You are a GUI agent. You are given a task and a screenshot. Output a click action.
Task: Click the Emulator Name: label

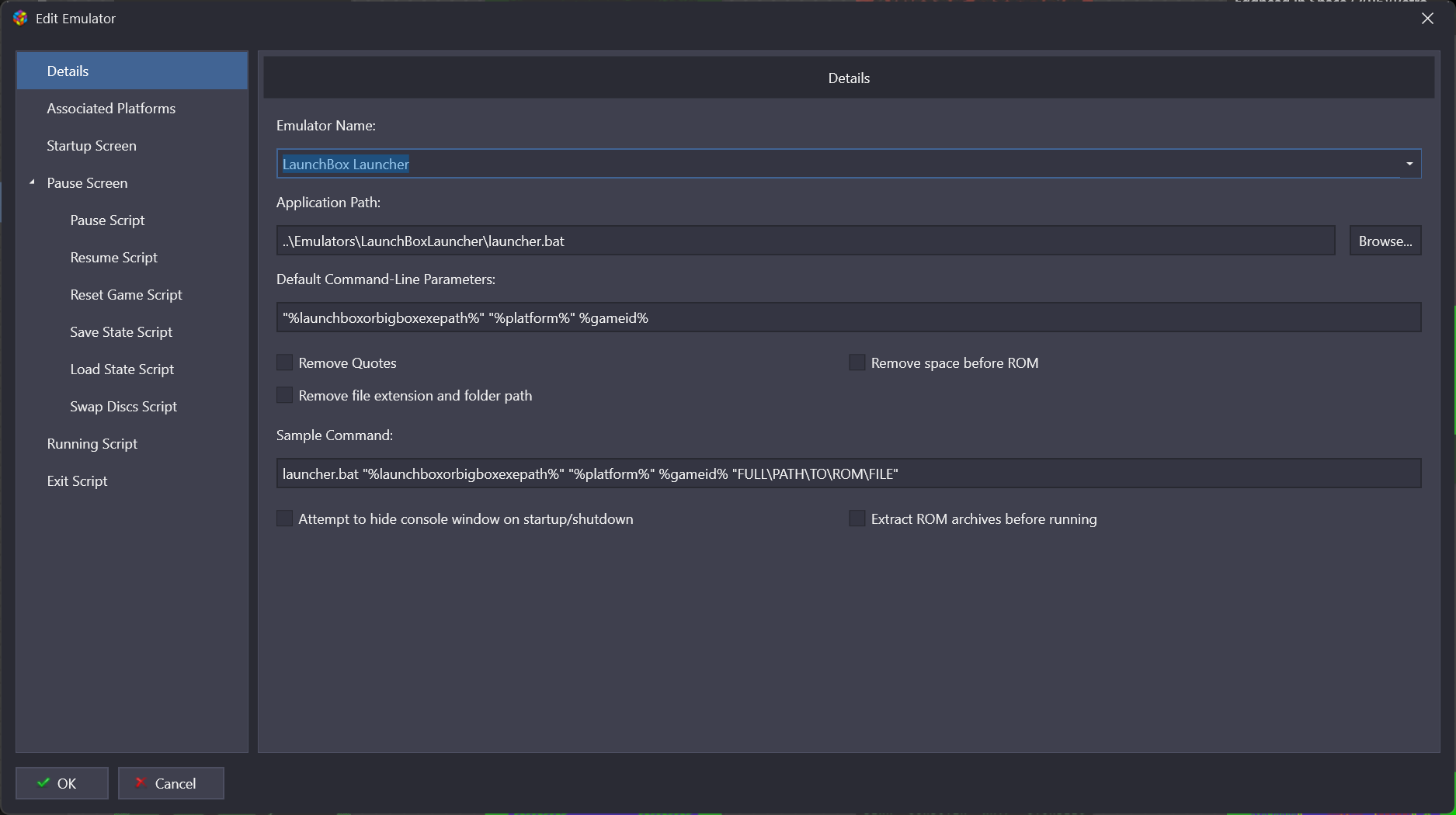click(326, 125)
